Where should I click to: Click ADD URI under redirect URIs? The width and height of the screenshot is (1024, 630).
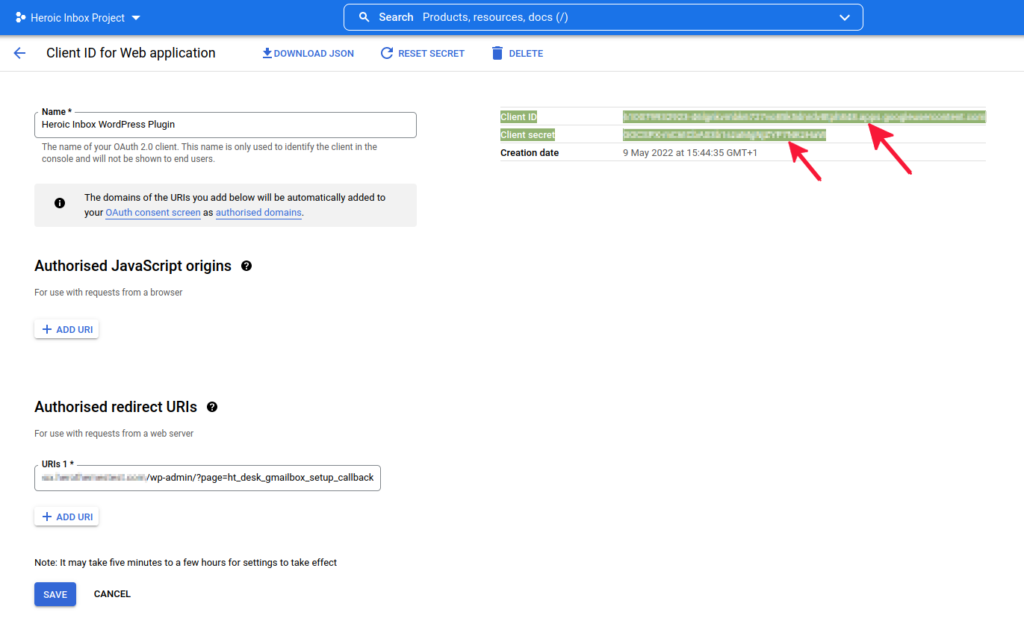(67, 517)
